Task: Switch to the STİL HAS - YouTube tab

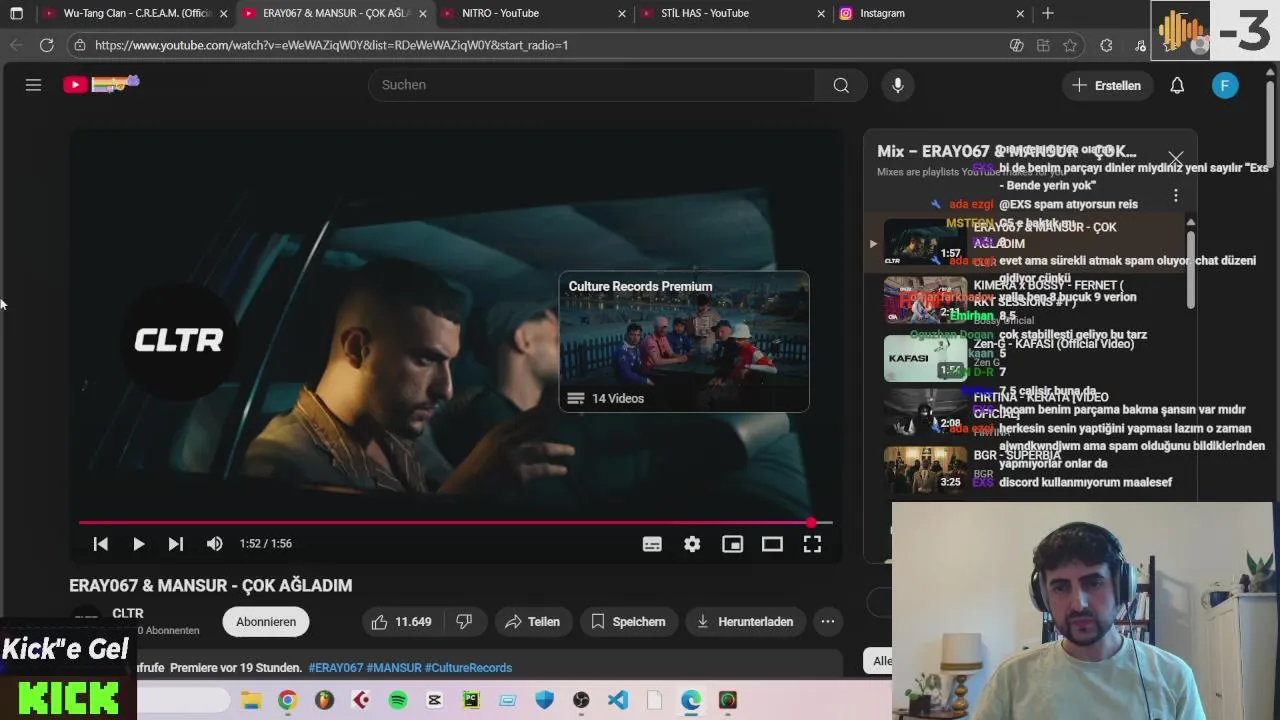Action: pos(733,13)
